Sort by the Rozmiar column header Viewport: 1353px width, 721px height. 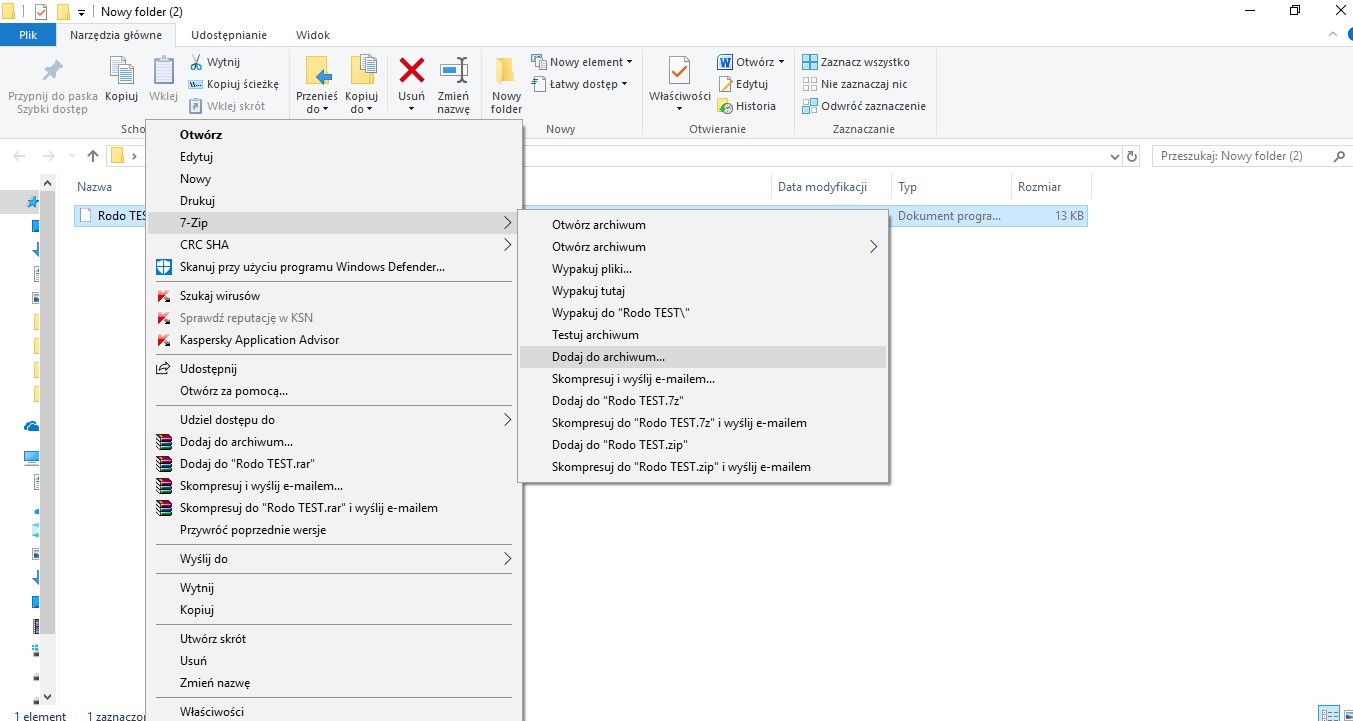(x=1039, y=187)
